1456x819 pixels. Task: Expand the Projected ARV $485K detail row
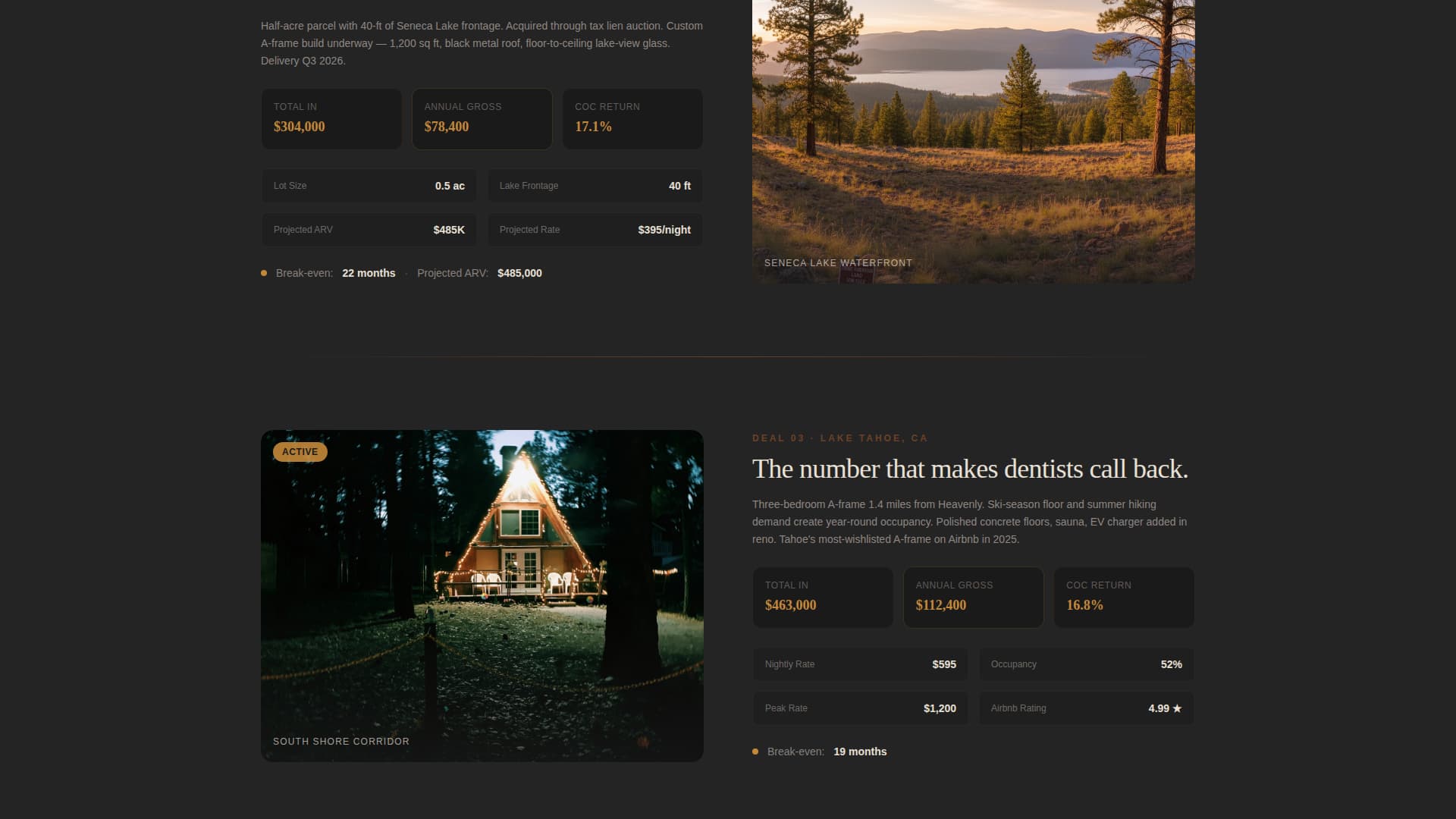click(x=369, y=229)
